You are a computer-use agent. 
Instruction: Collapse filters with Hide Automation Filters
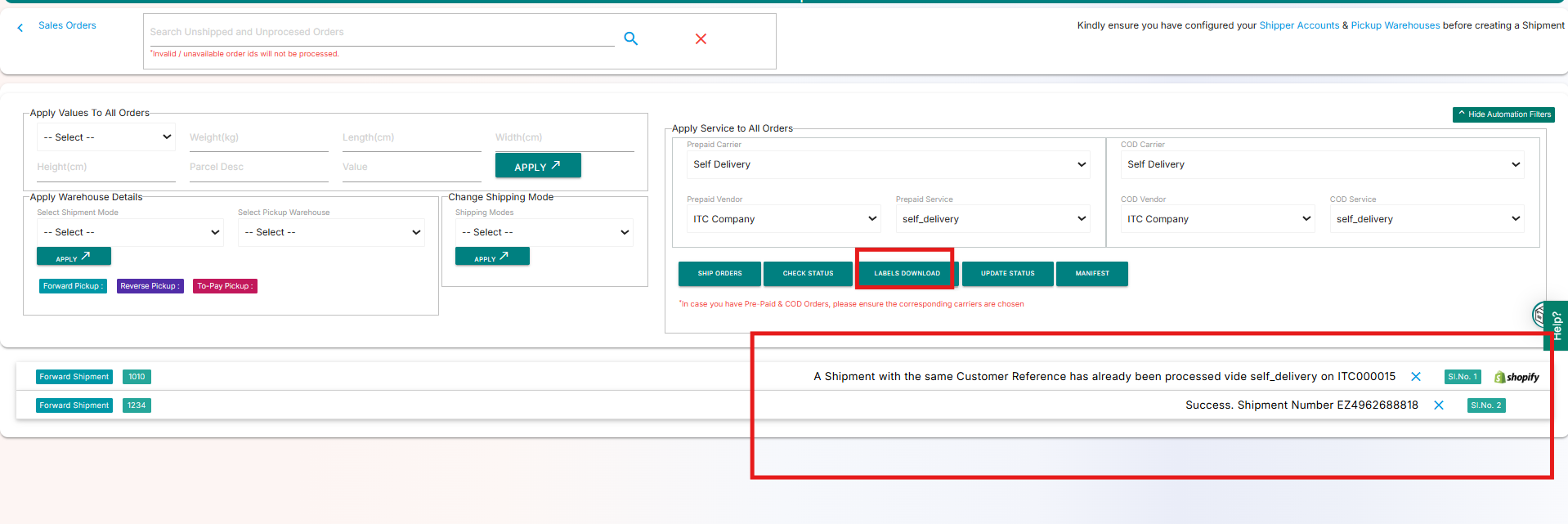pyautogui.click(x=1504, y=114)
